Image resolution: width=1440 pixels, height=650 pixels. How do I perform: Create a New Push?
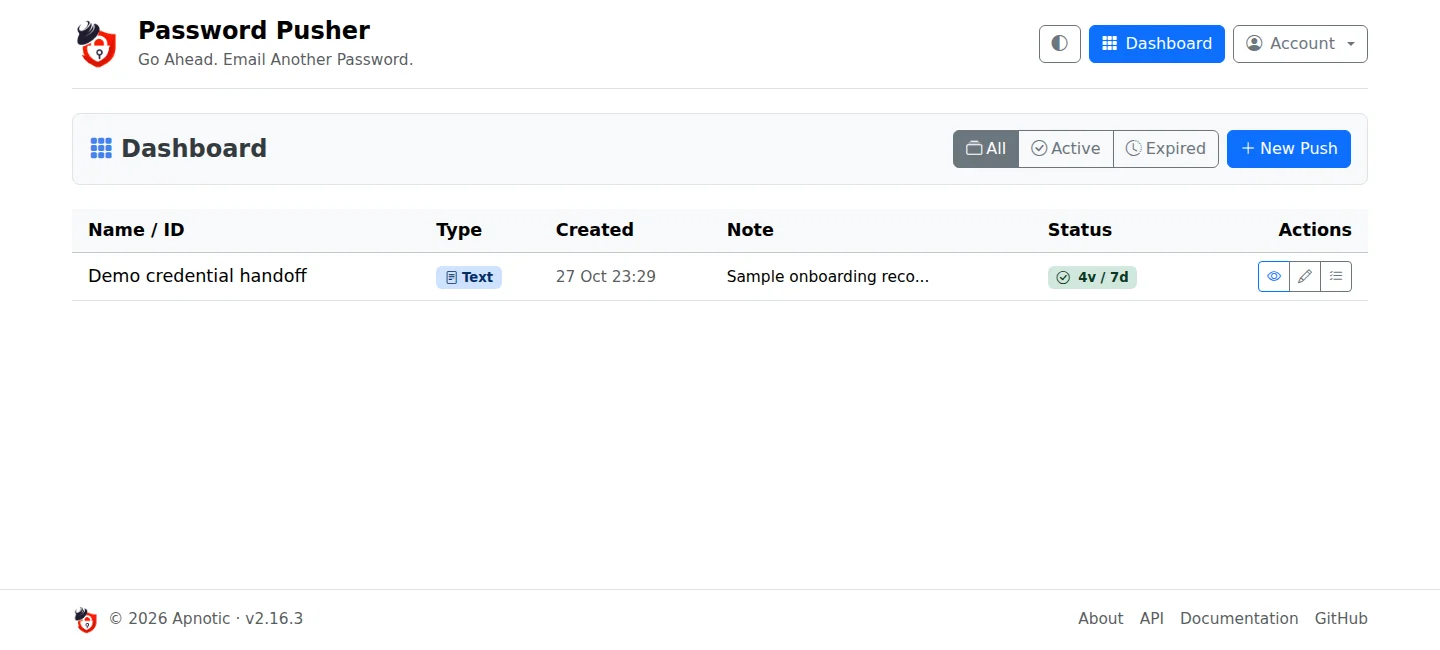point(1289,149)
